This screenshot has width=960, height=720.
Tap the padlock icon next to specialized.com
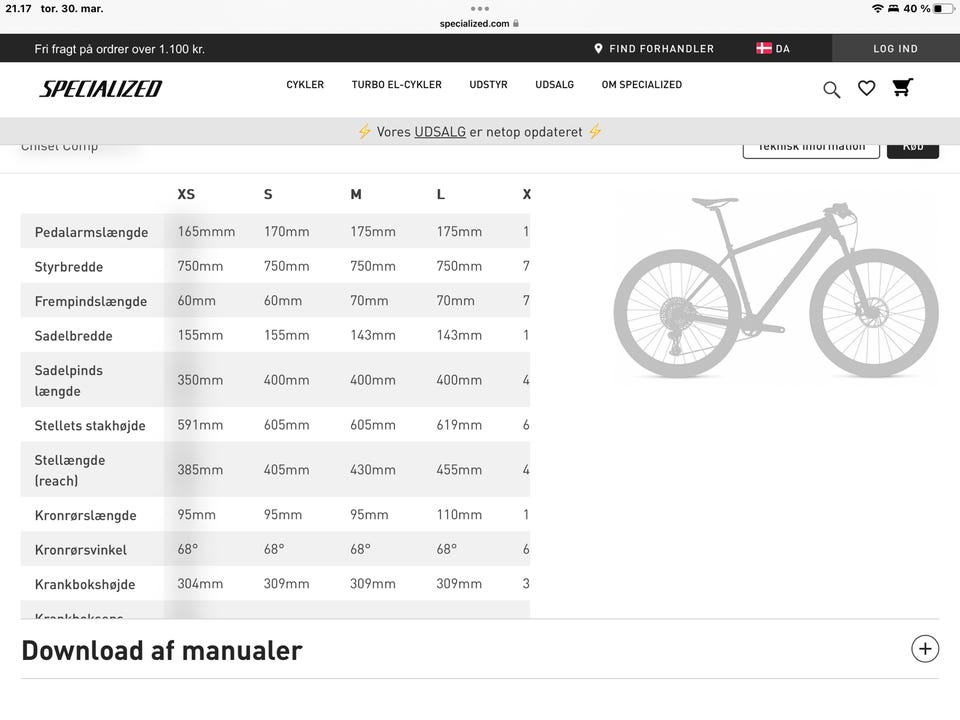click(516, 23)
